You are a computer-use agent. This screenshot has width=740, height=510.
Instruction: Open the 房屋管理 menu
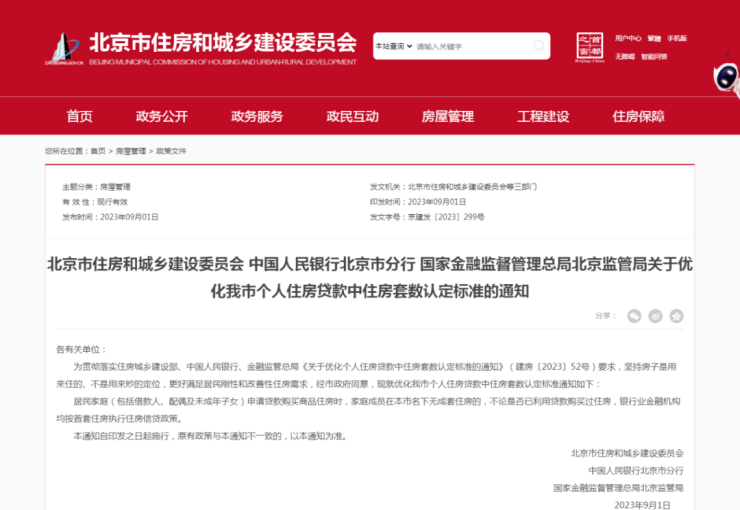[448, 116]
